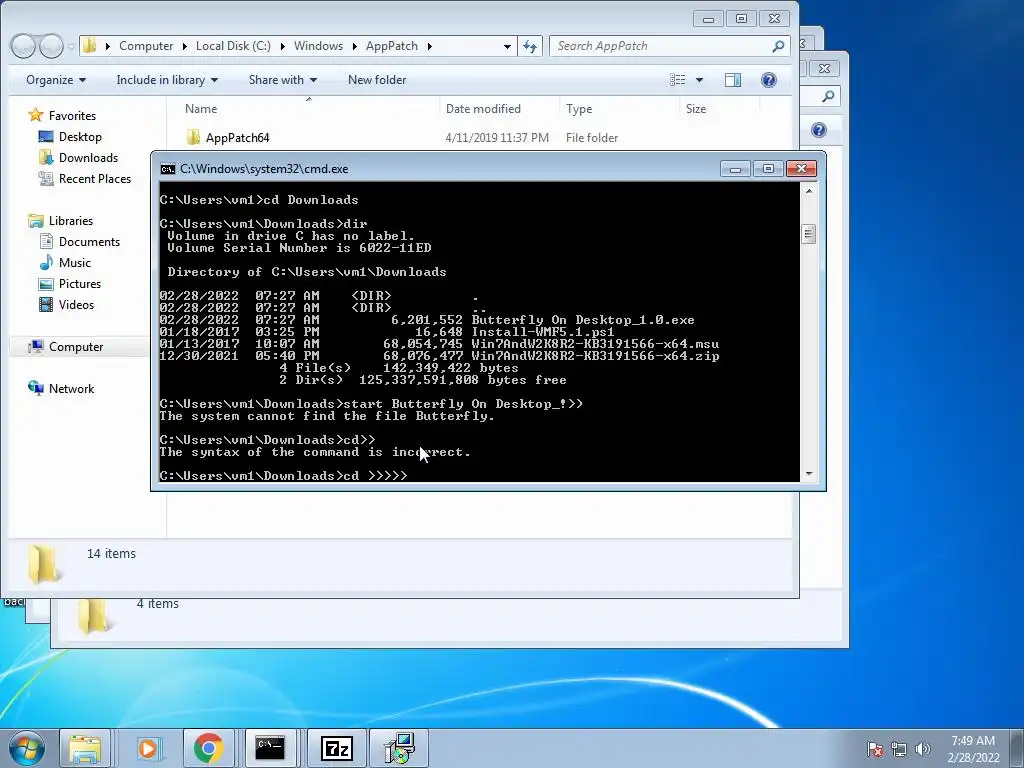This screenshot has width=1024, height=768.
Task: Open Google Chrome from the taskbar
Action: tap(208, 748)
